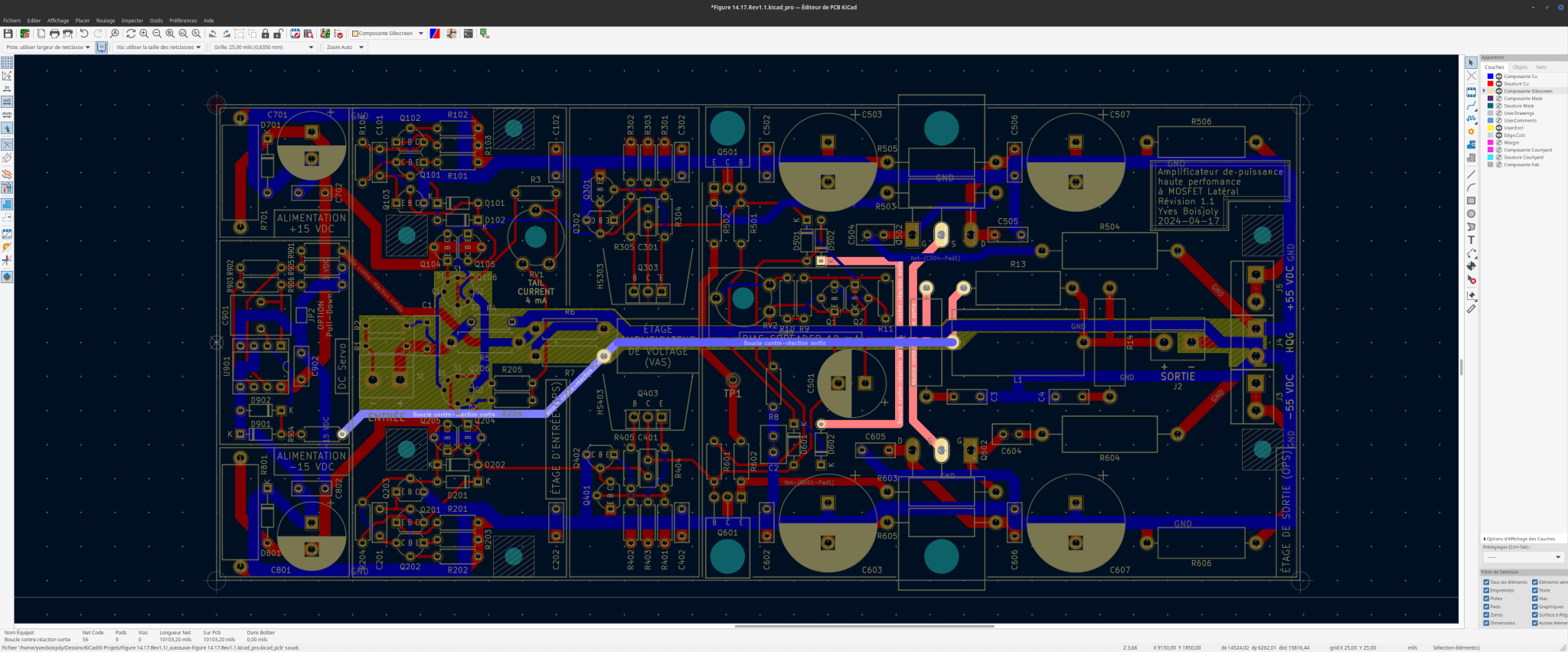Screen dimensions: 1568x652
Task: Select the Route Tracks tool
Action: (1471, 106)
